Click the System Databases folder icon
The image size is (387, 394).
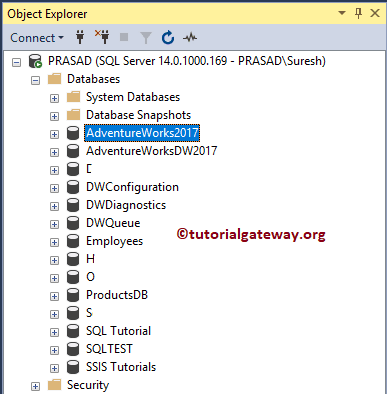tap(73, 97)
